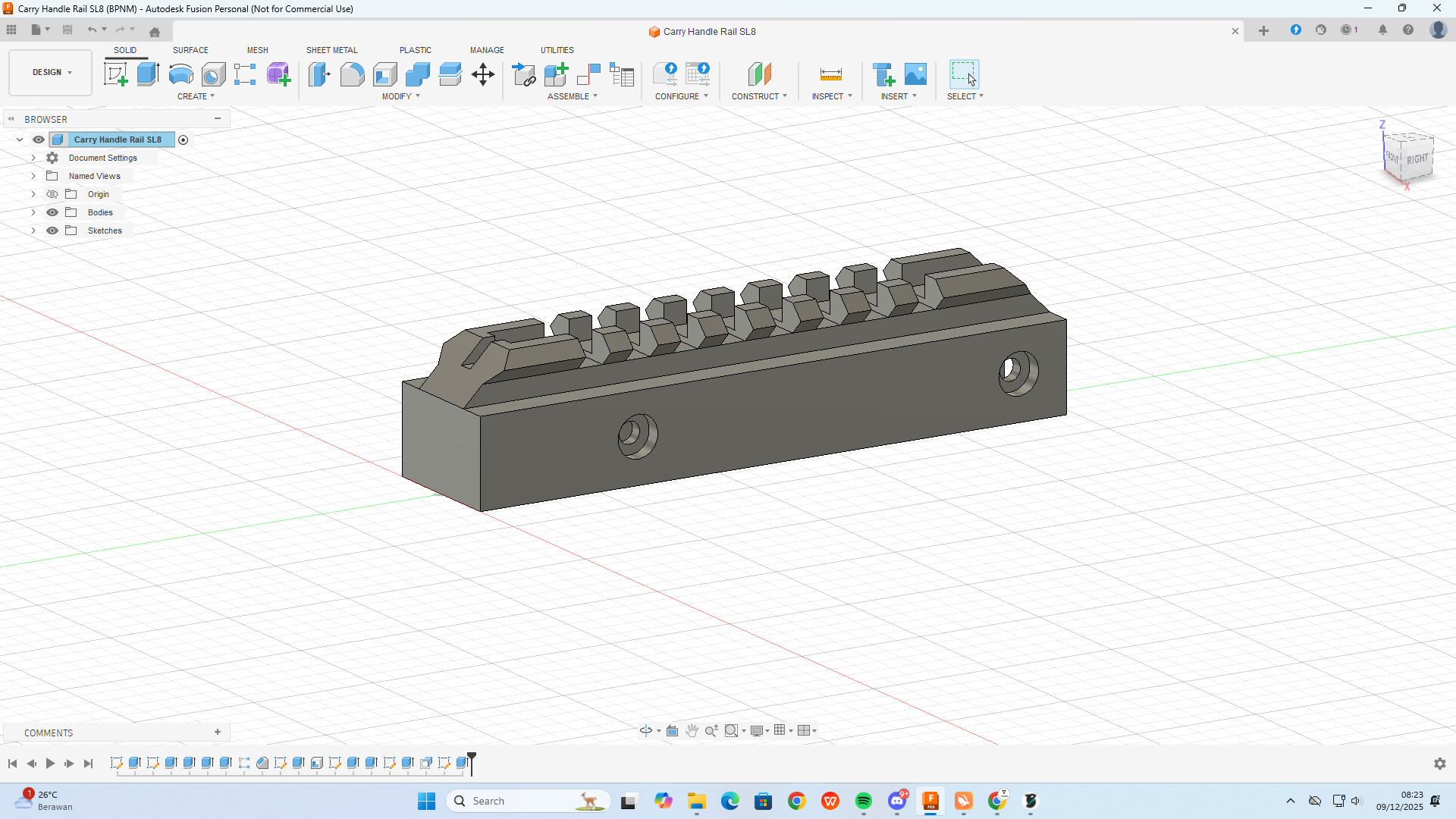Image resolution: width=1456 pixels, height=819 pixels.
Task: Collapse the Browser panel
Action: click(11, 119)
